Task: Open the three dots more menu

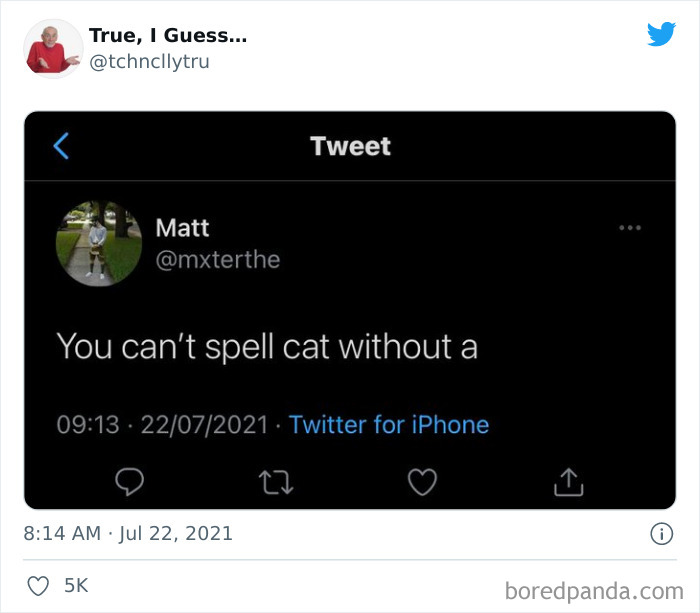Action: pos(630,228)
